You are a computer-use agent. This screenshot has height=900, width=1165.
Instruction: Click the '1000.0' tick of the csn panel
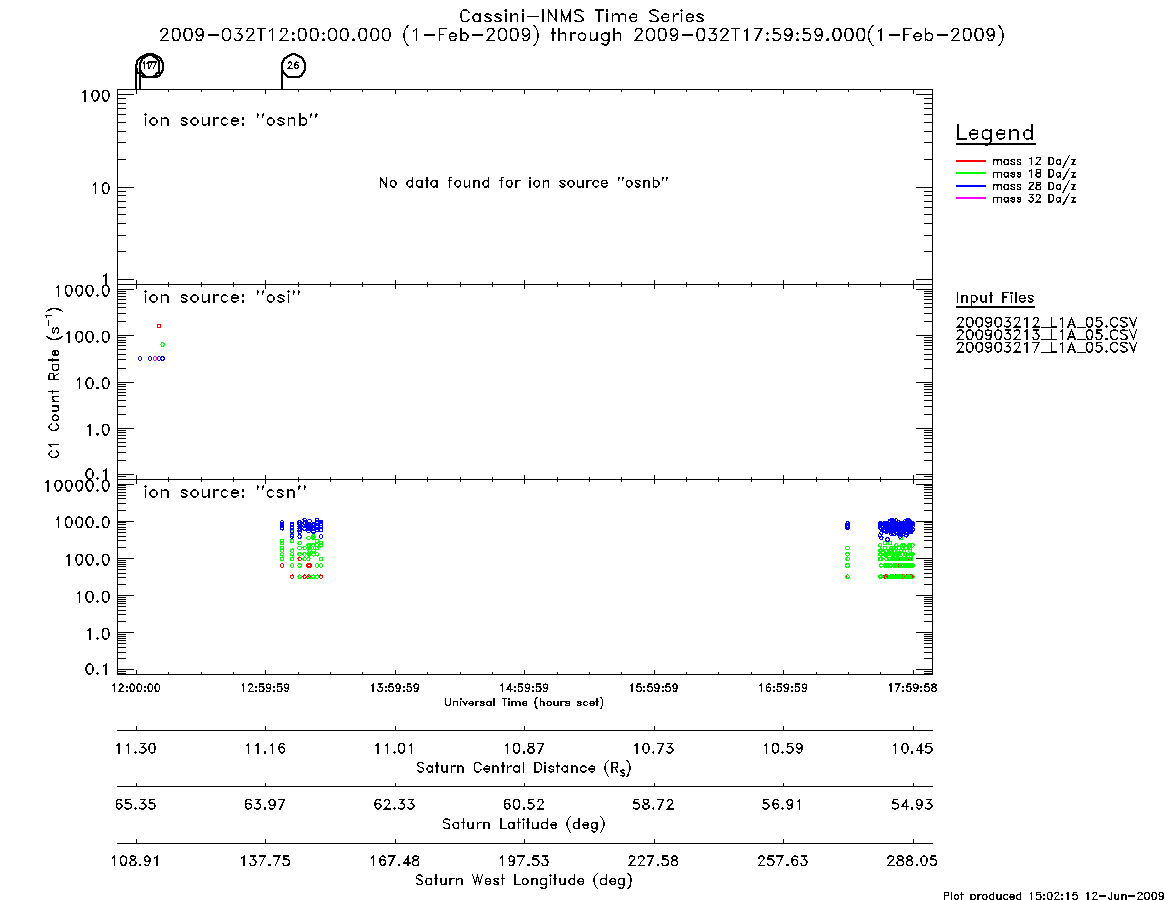82,522
